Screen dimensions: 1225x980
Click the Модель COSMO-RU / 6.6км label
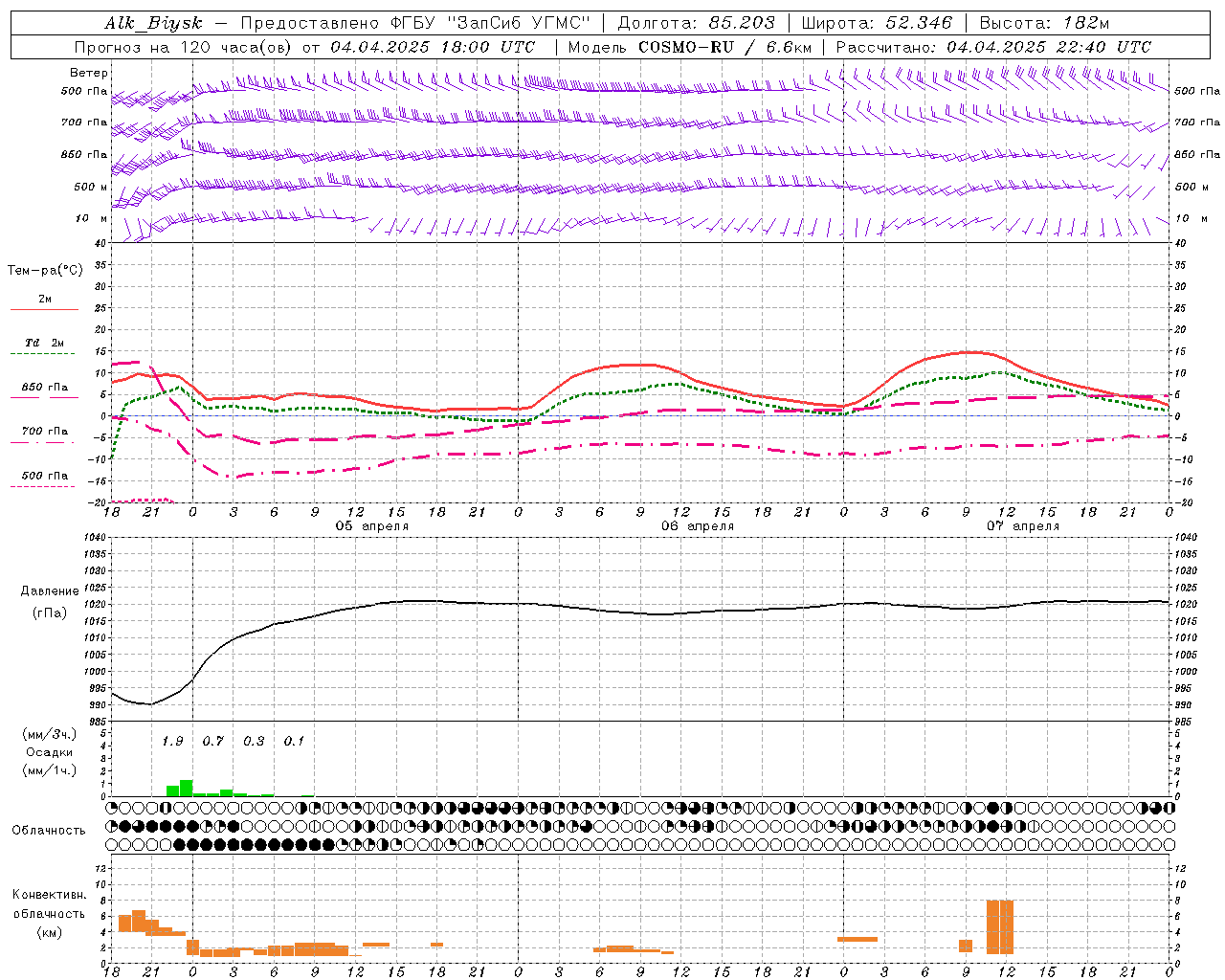690,47
